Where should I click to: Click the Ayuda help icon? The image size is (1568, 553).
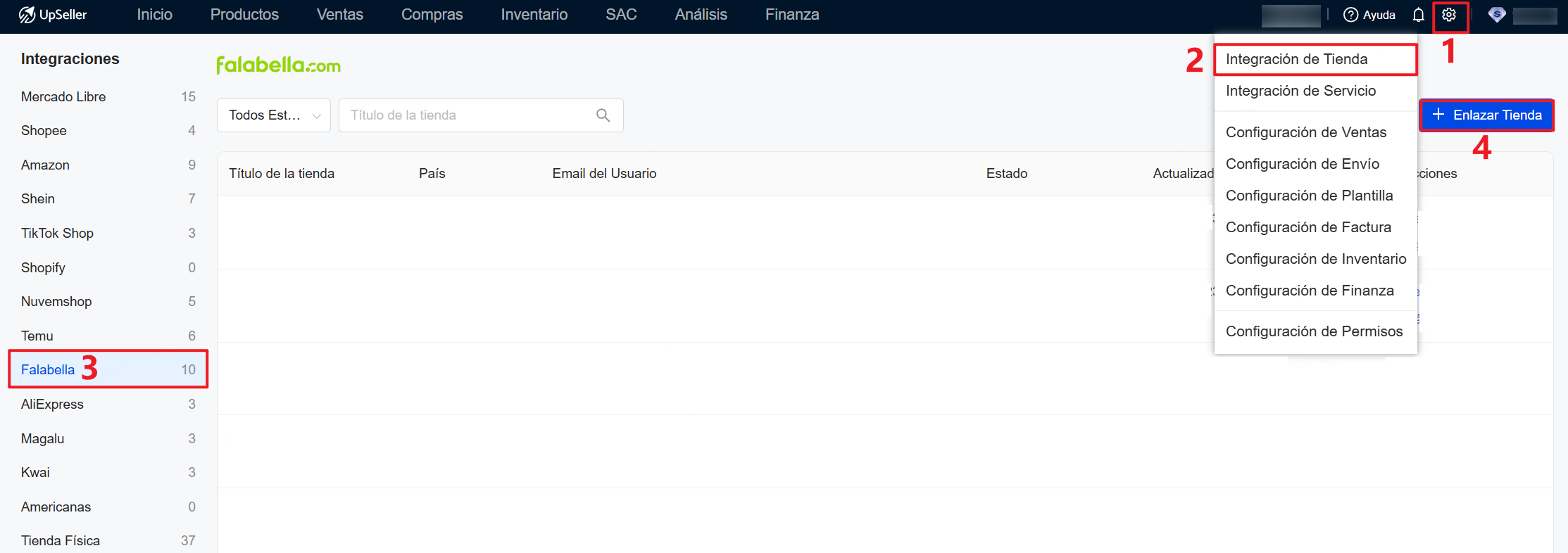[1350, 15]
